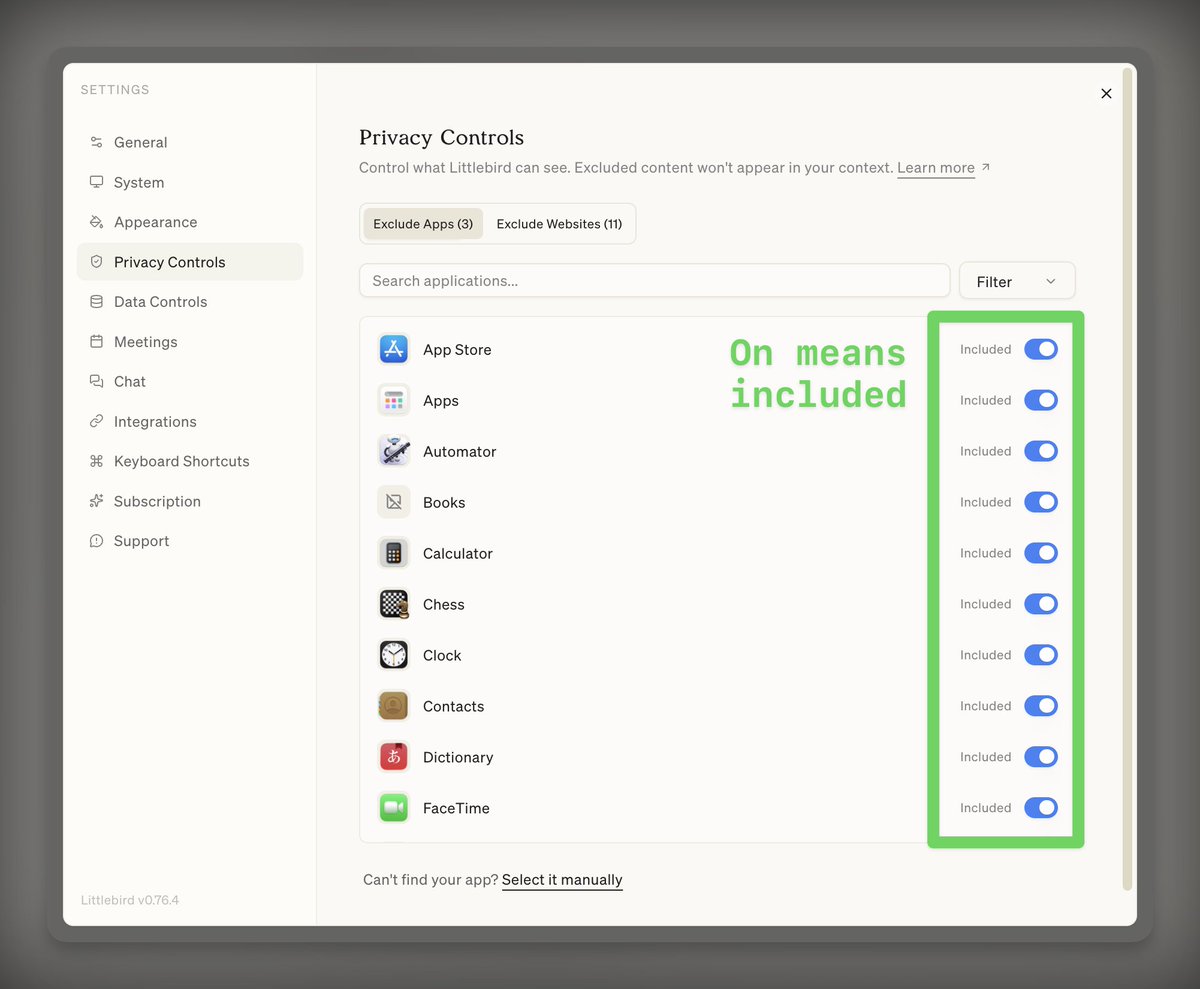This screenshot has height=989, width=1200.
Task: Open General settings section
Action: (190, 142)
